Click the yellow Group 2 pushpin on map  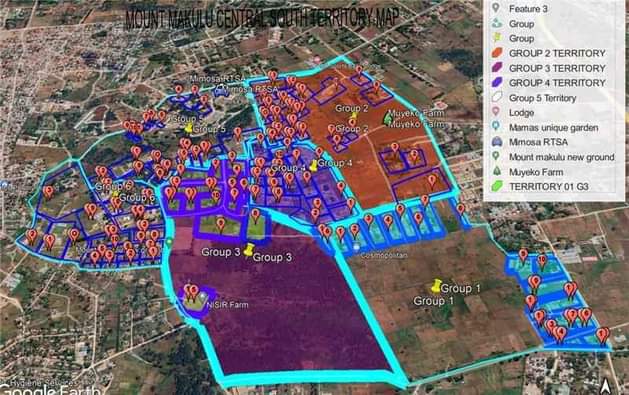pos(353,116)
